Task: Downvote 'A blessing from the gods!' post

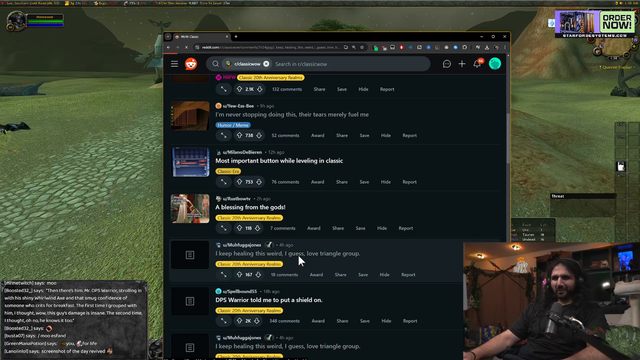Action: pos(258,228)
